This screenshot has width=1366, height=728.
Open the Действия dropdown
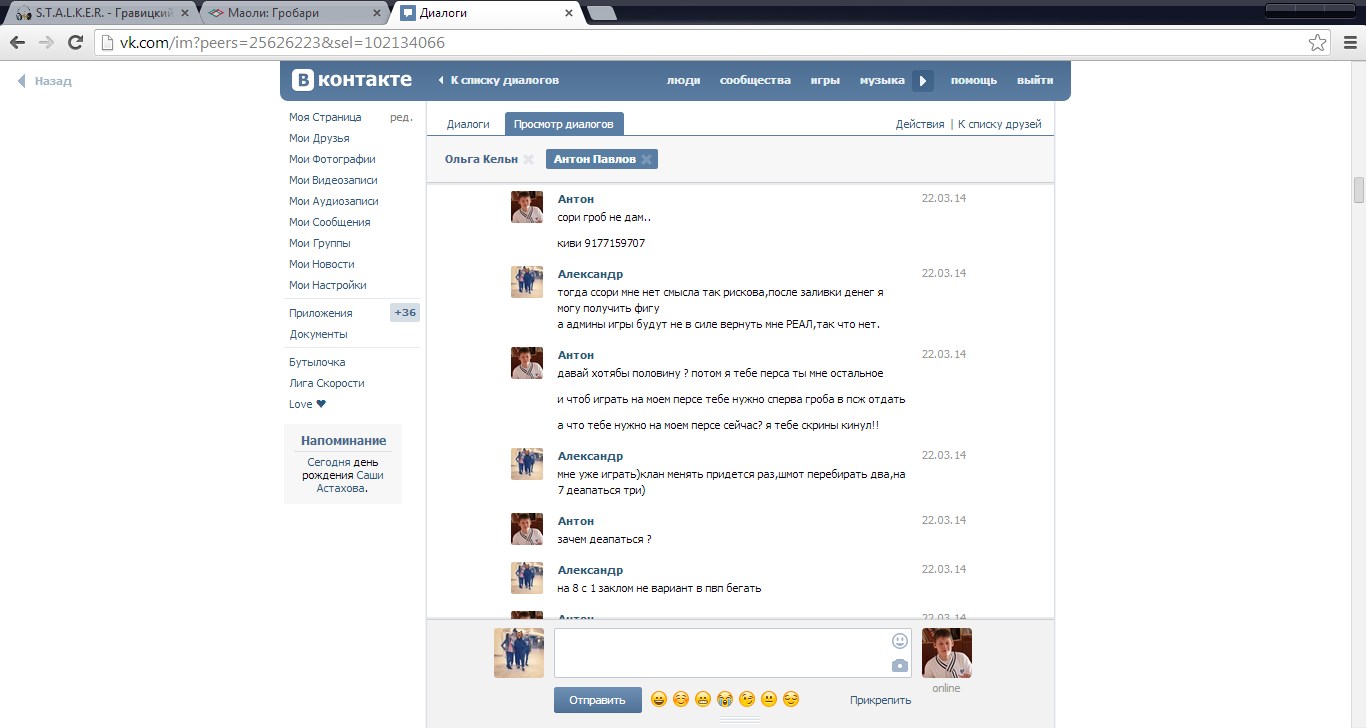(x=920, y=124)
